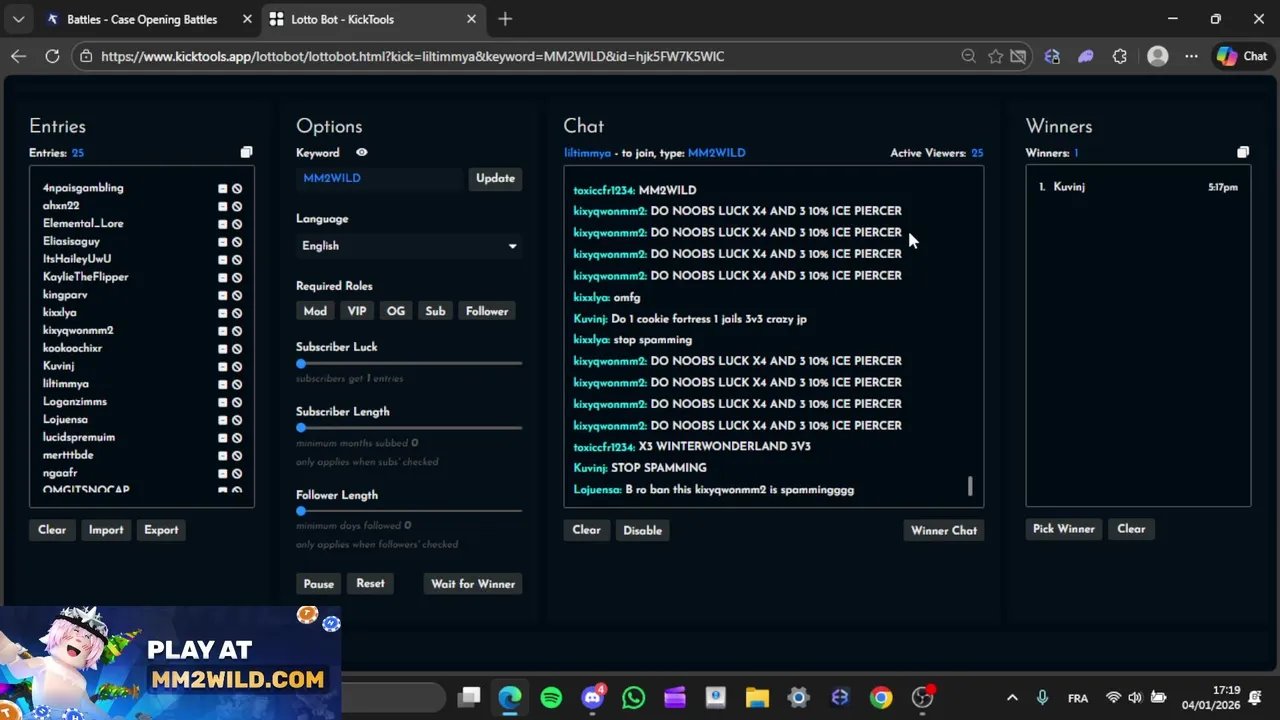Ban entry Lojuensa with the block icon
The image size is (1280, 720).
[x=237, y=420]
